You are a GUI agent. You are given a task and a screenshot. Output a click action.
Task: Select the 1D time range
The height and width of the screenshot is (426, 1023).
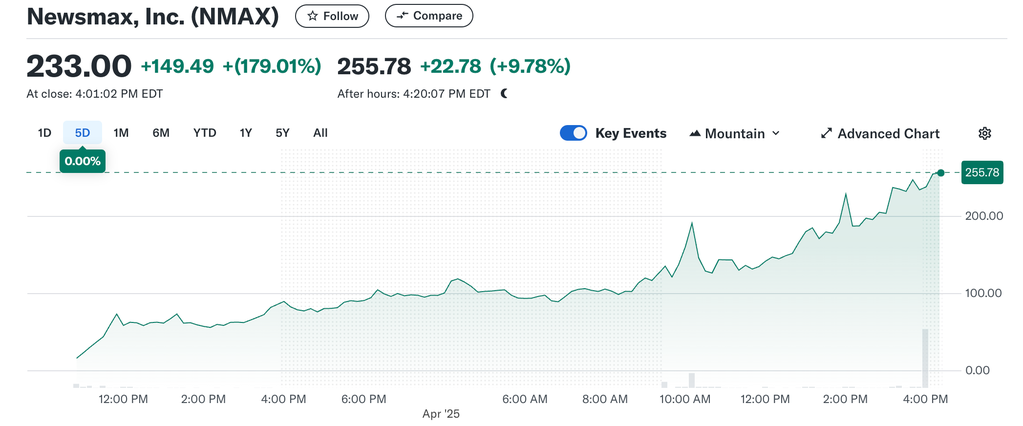coord(44,133)
